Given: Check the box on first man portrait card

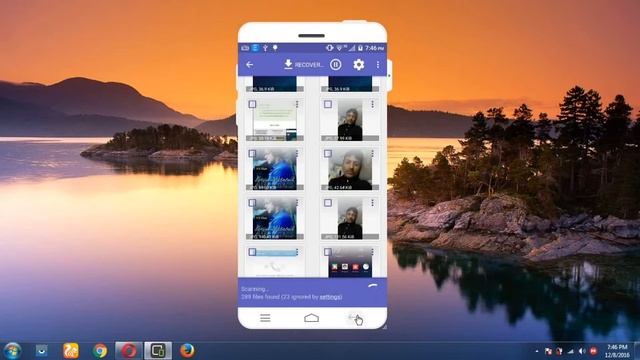Looking at the screenshot, I should click(x=327, y=104).
